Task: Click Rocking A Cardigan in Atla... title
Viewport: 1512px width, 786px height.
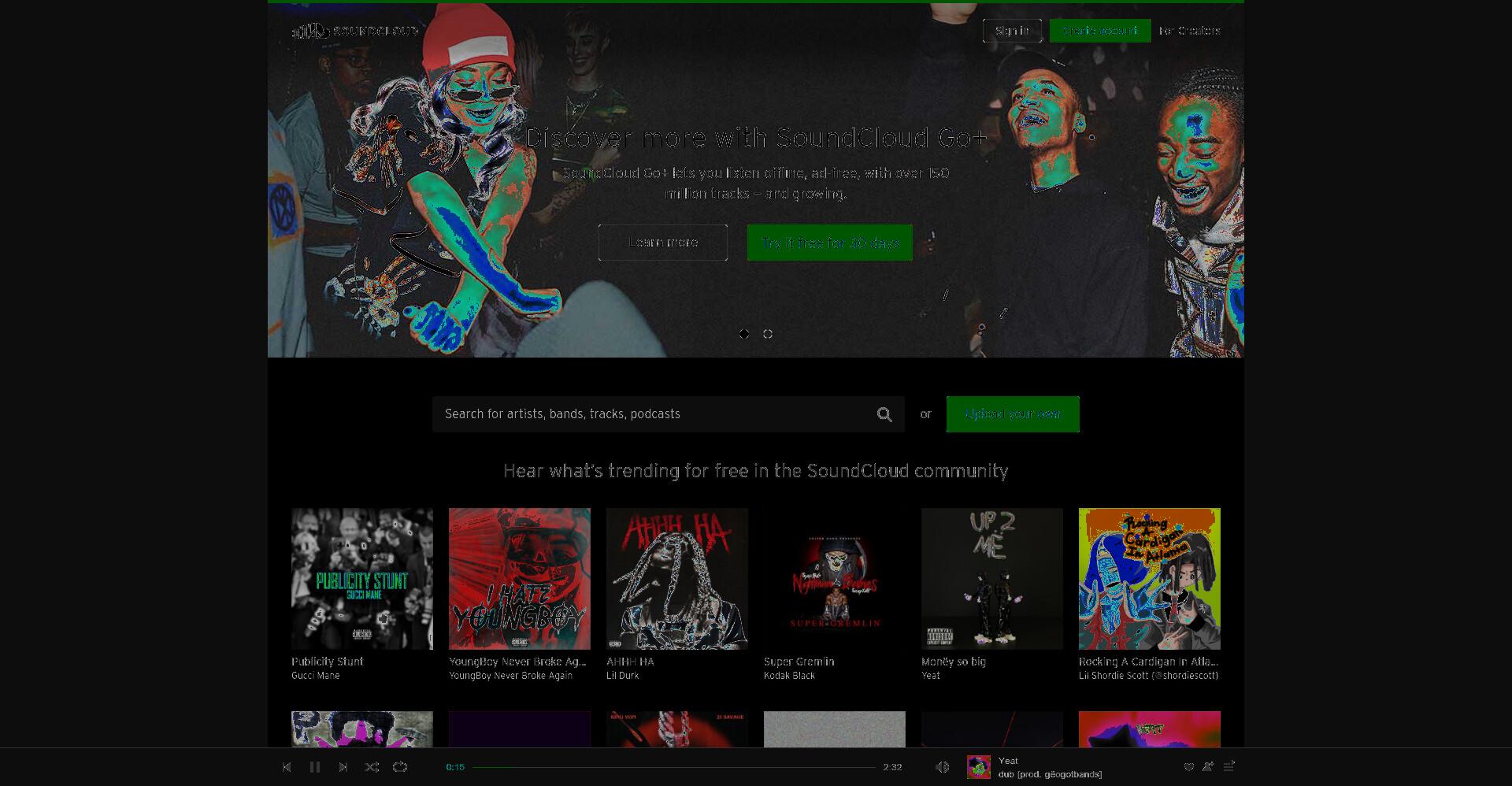Action: pyautogui.click(x=1148, y=662)
